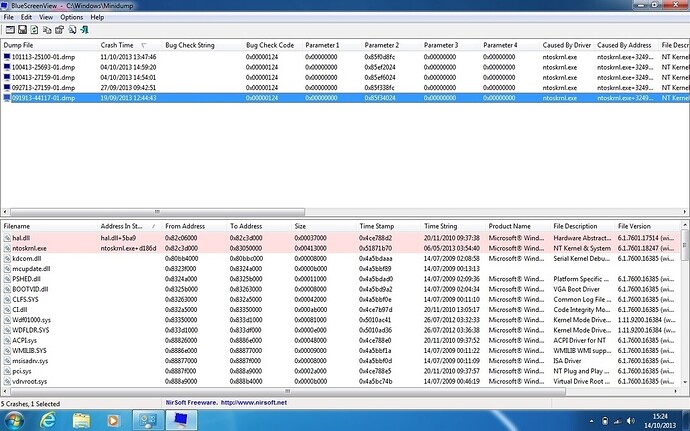
Task: Click the dump icon of 092713-27159-01.dmp
Action: pyautogui.click(x=7, y=87)
